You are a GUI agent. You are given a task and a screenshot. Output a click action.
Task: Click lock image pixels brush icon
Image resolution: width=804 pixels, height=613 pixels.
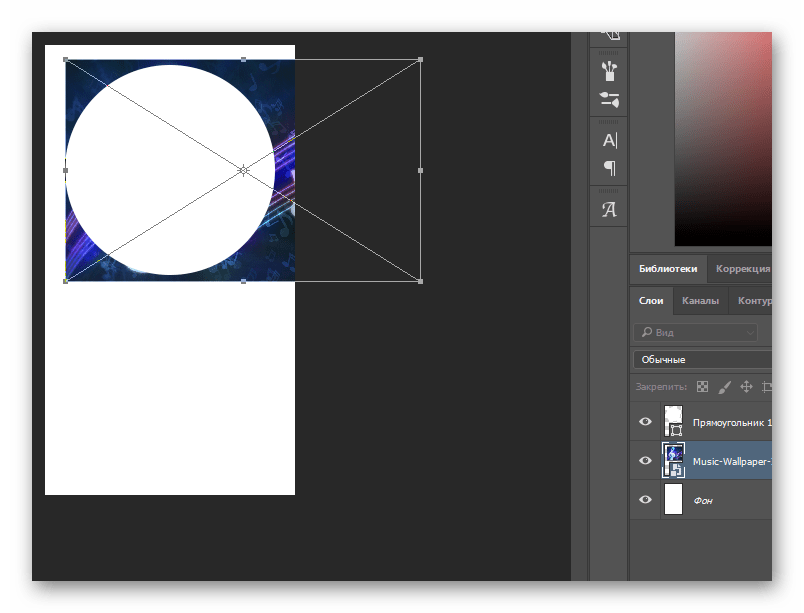(x=725, y=387)
